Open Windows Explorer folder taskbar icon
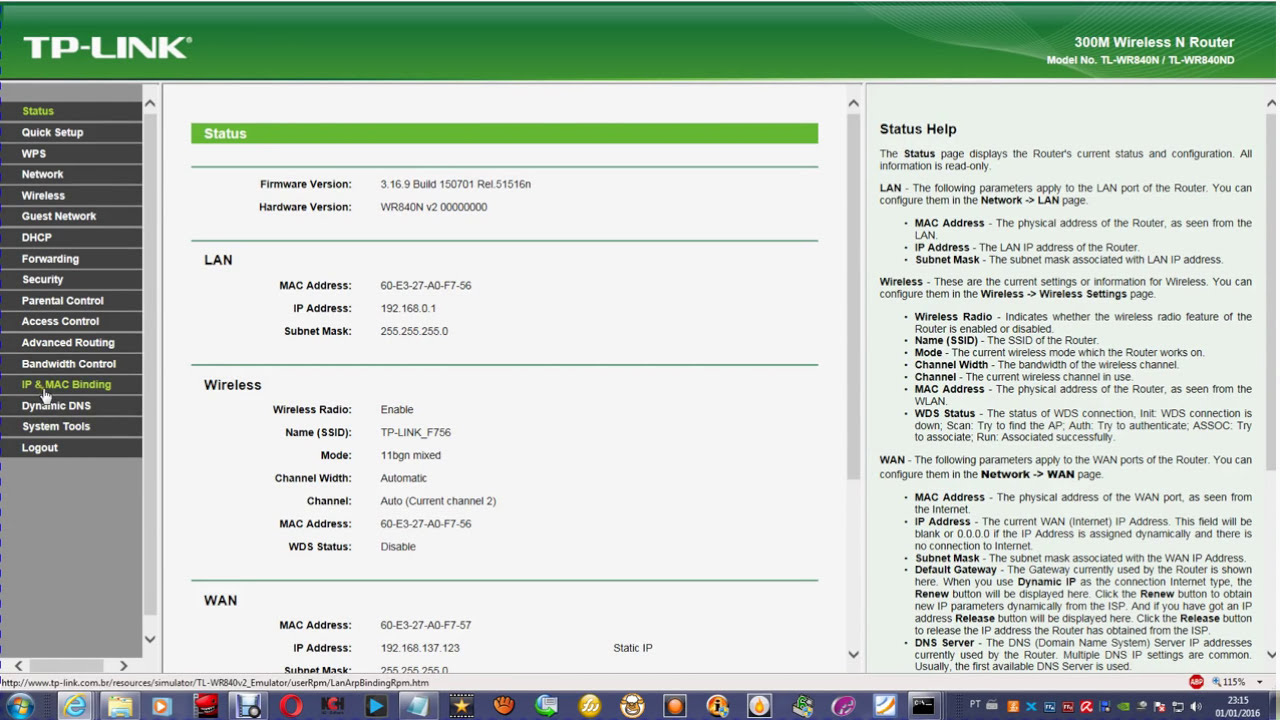 click(120, 707)
